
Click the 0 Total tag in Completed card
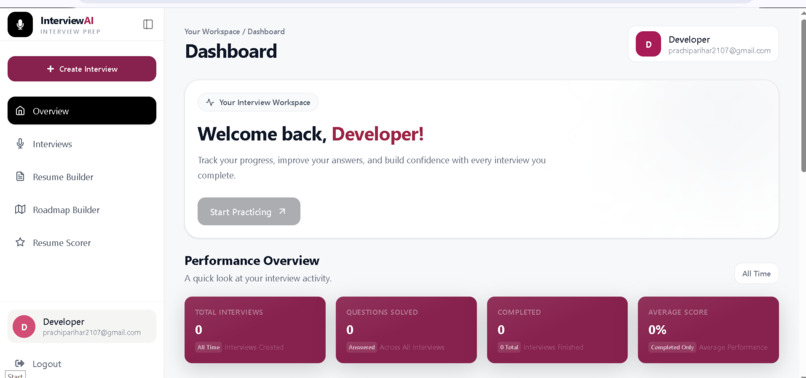(509, 347)
